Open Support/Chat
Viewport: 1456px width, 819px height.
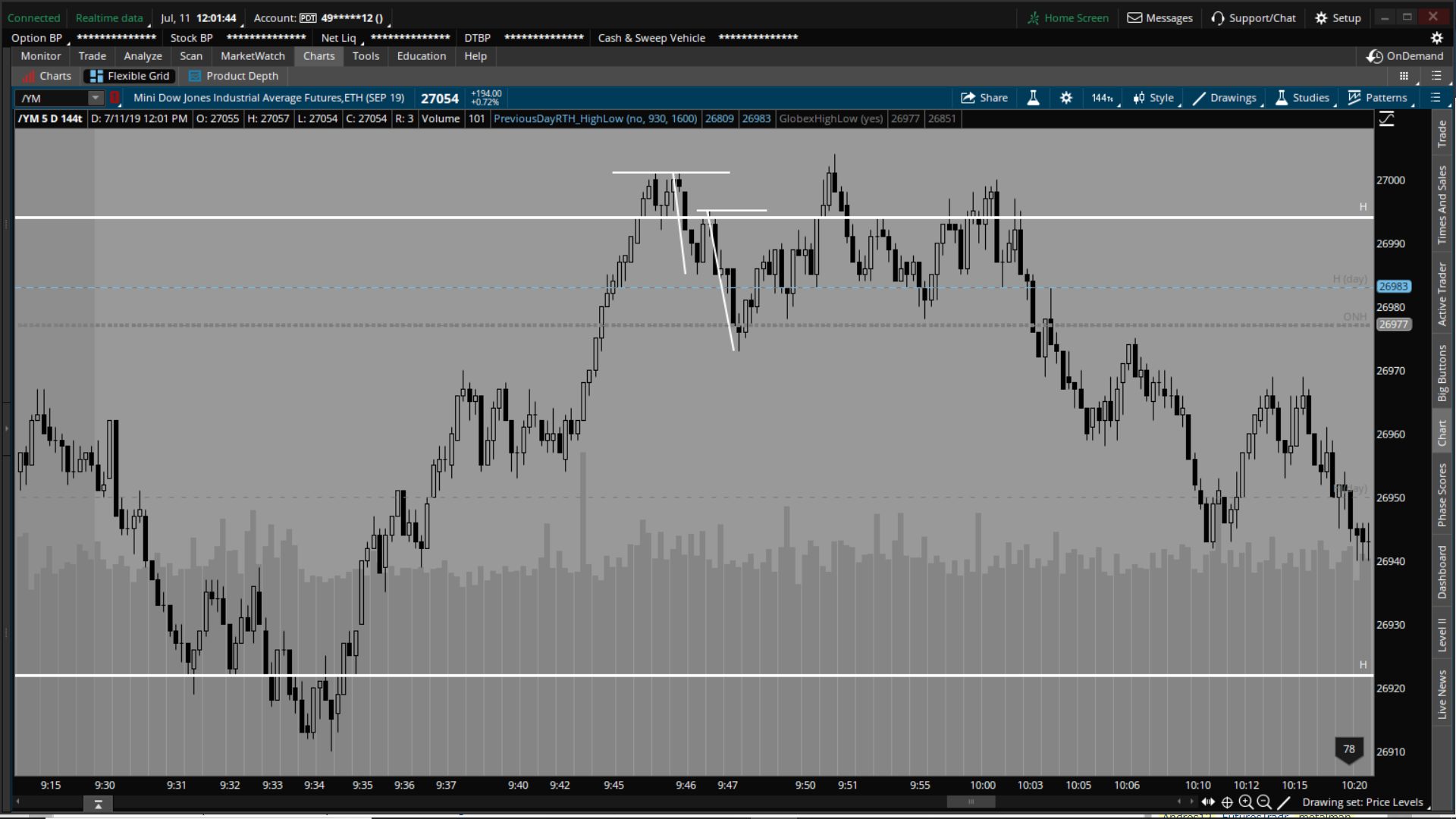[x=1254, y=18]
